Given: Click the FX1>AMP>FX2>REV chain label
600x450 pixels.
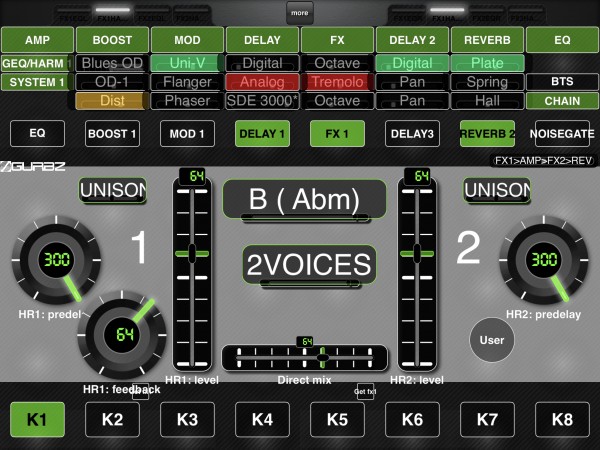Looking at the screenshot, I should [543, 161].
